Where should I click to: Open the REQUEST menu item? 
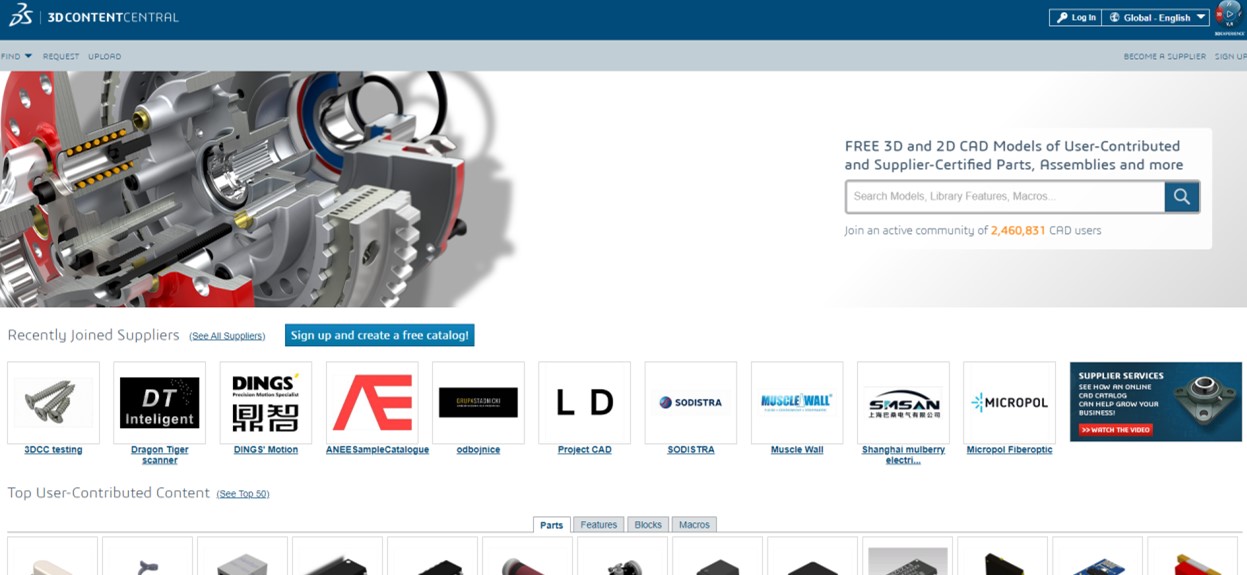pos(61,56)
